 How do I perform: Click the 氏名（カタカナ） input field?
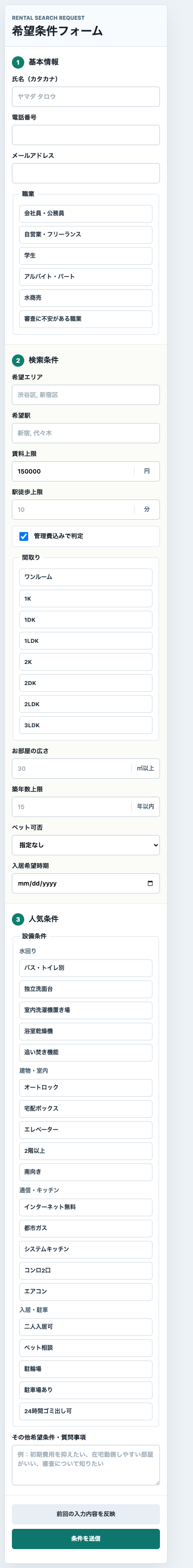(x=85, y=97)
